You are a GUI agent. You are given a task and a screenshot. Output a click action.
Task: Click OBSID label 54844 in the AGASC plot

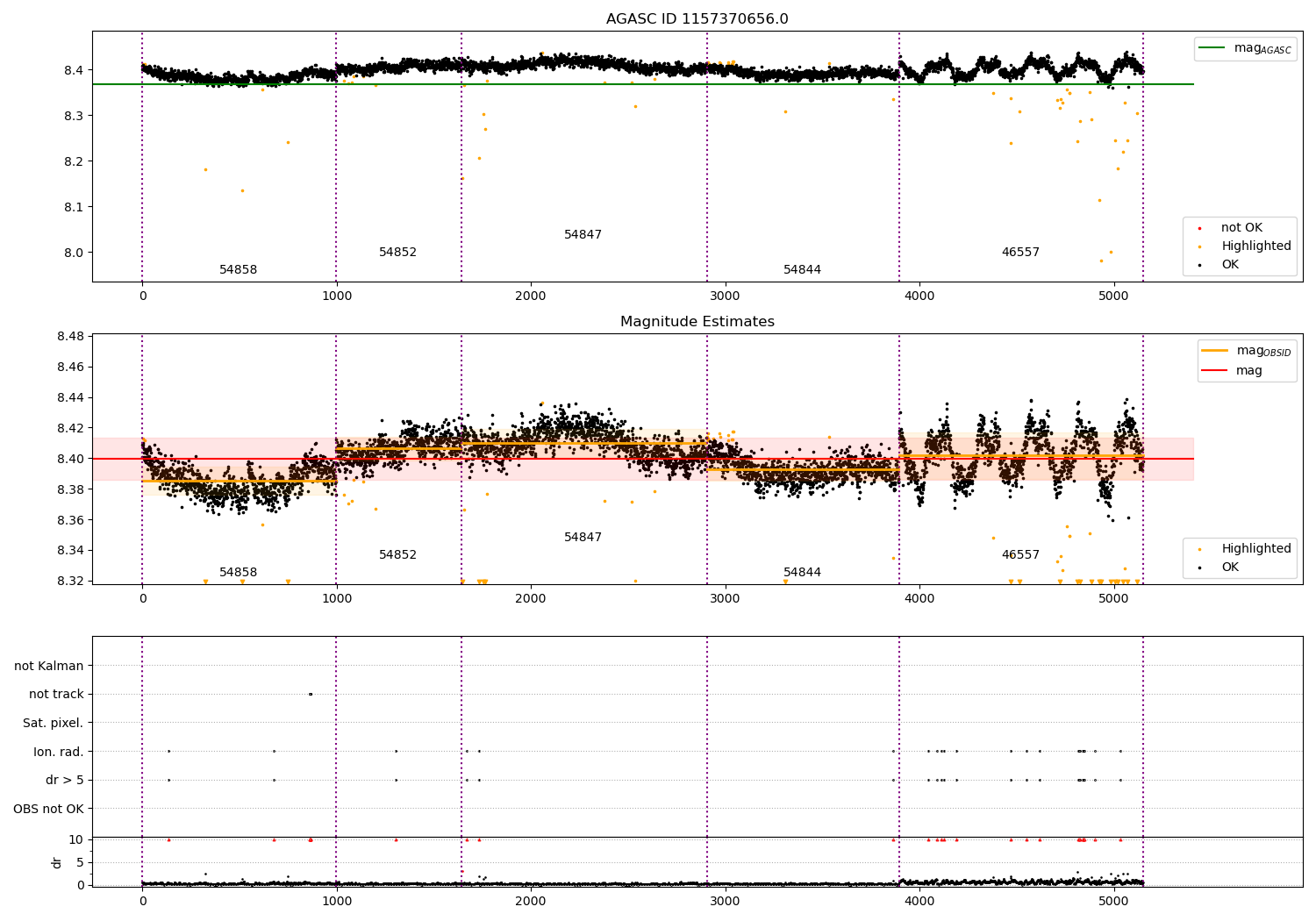coord(802,270)
